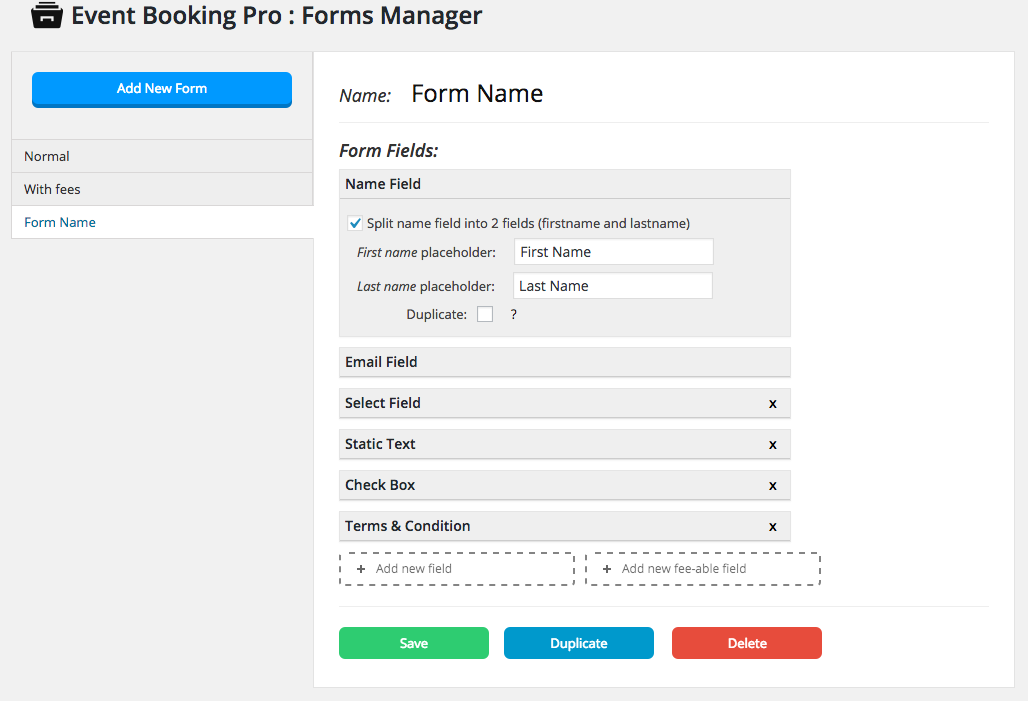The height and width of the screenshot is (701, 1028).
Task: Click the red Delete button
Action: (x=747, y=643)
